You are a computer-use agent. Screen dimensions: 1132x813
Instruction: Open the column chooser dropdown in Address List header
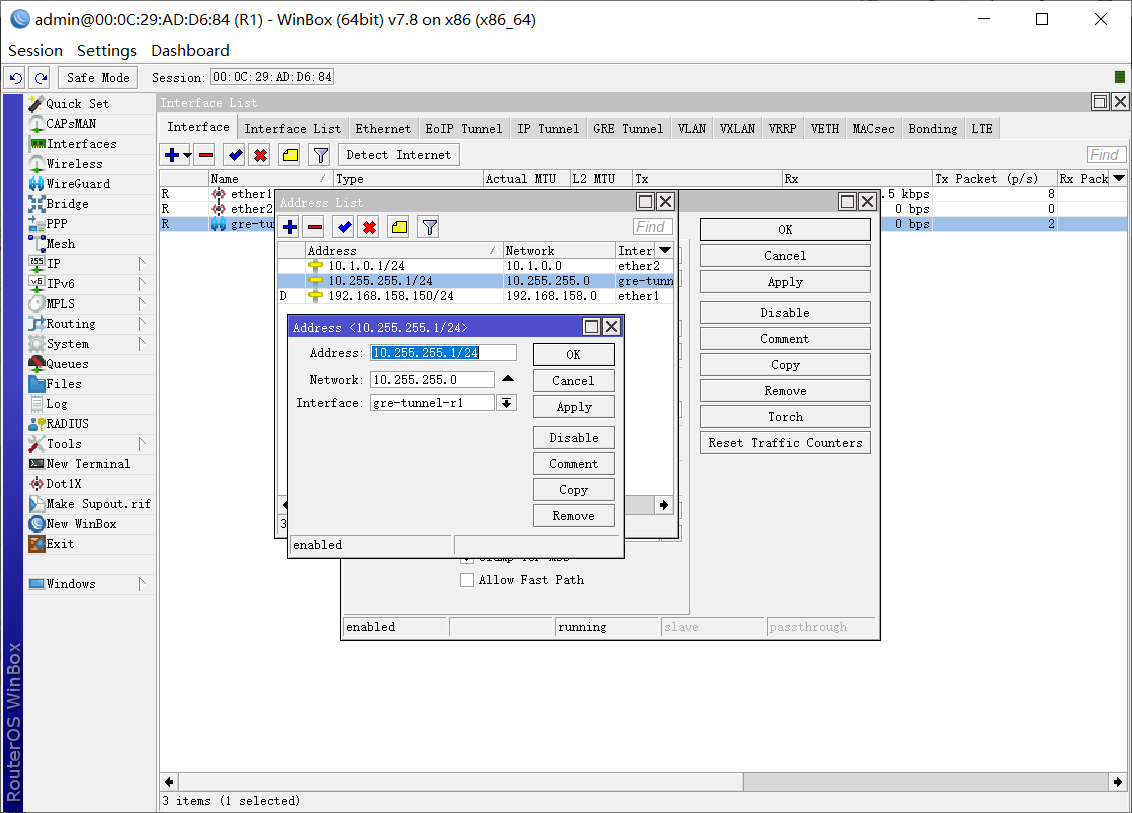(665, 251)
